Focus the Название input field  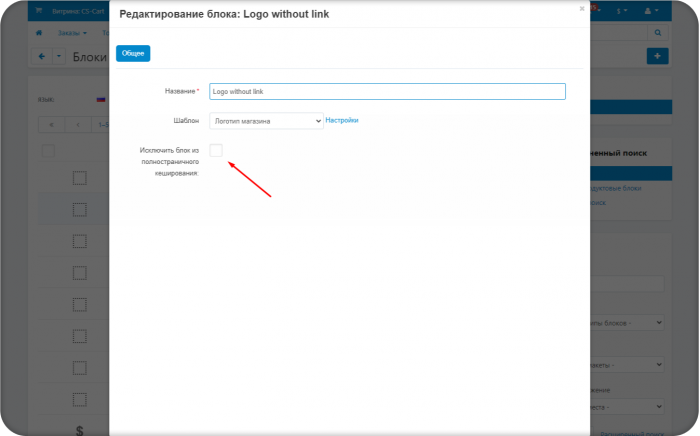[388, 91]
